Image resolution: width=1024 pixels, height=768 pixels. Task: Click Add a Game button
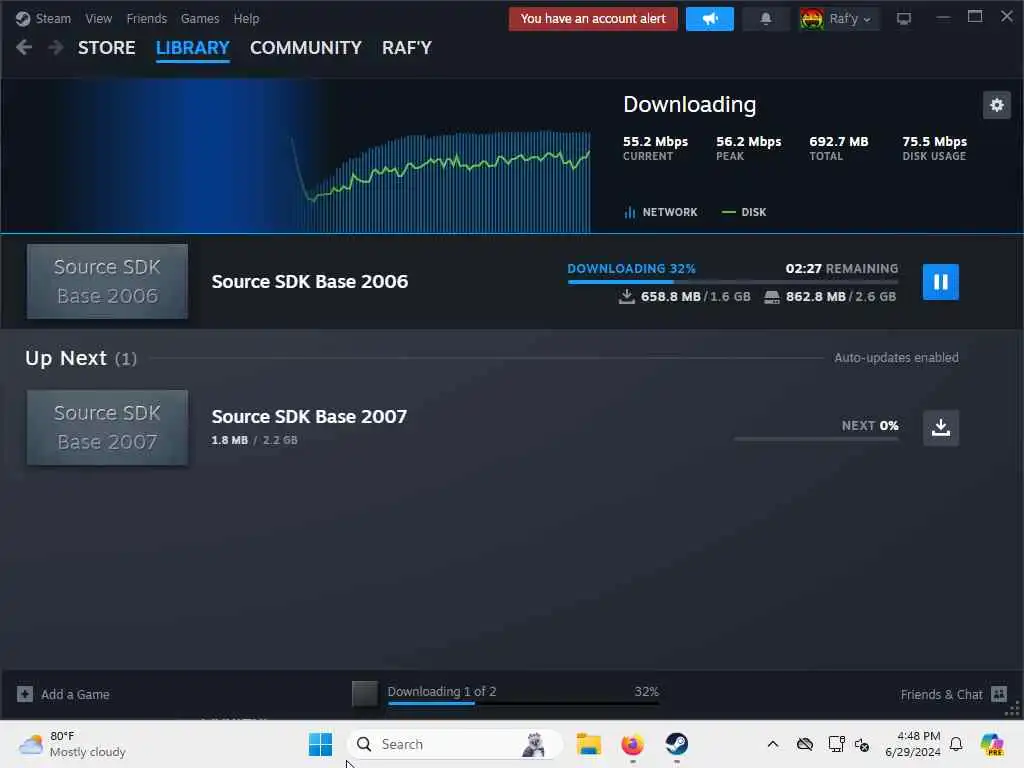63,694
